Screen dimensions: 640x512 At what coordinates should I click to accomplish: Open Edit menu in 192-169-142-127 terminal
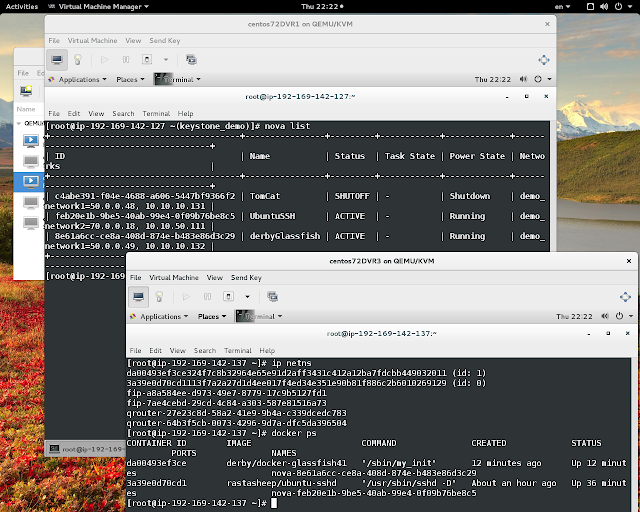point(74,114)
